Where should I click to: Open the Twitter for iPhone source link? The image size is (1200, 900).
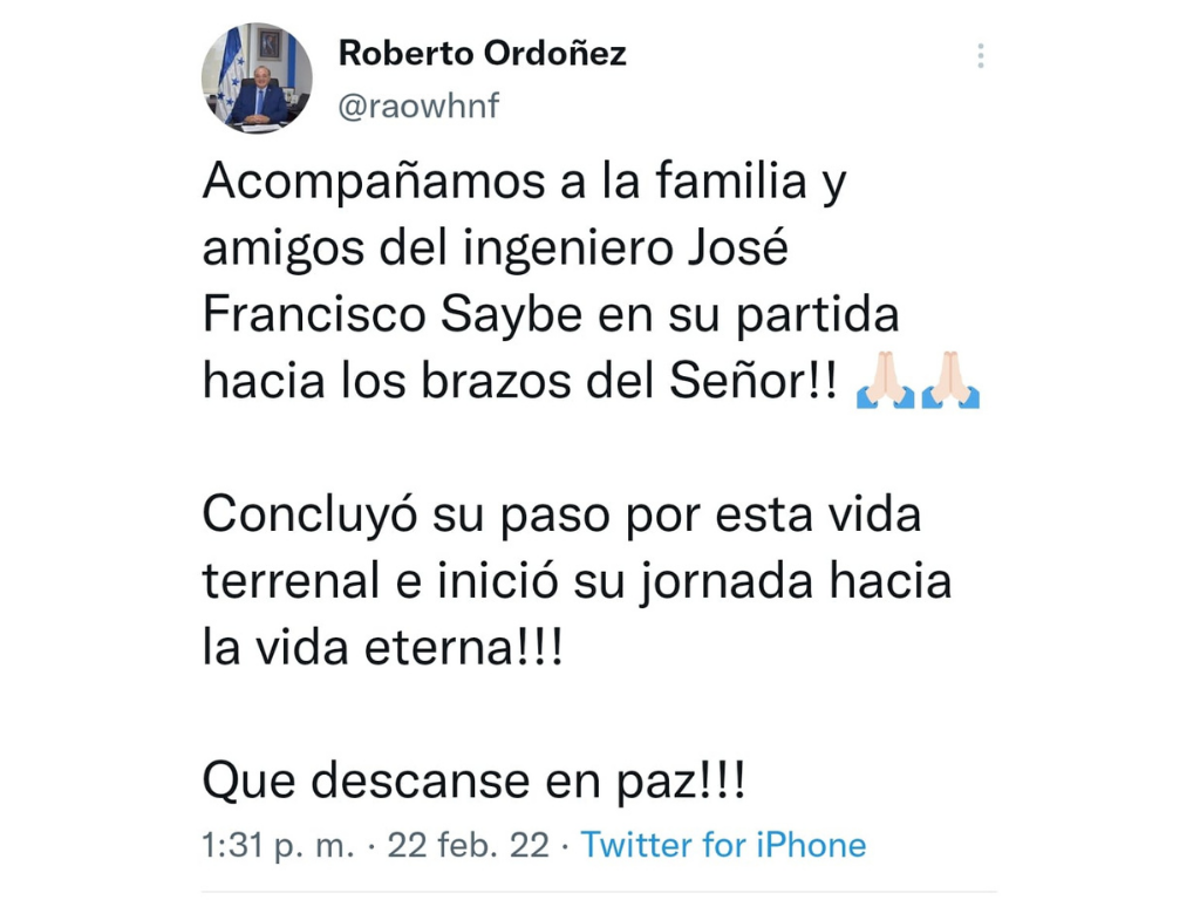coord(724,845)
